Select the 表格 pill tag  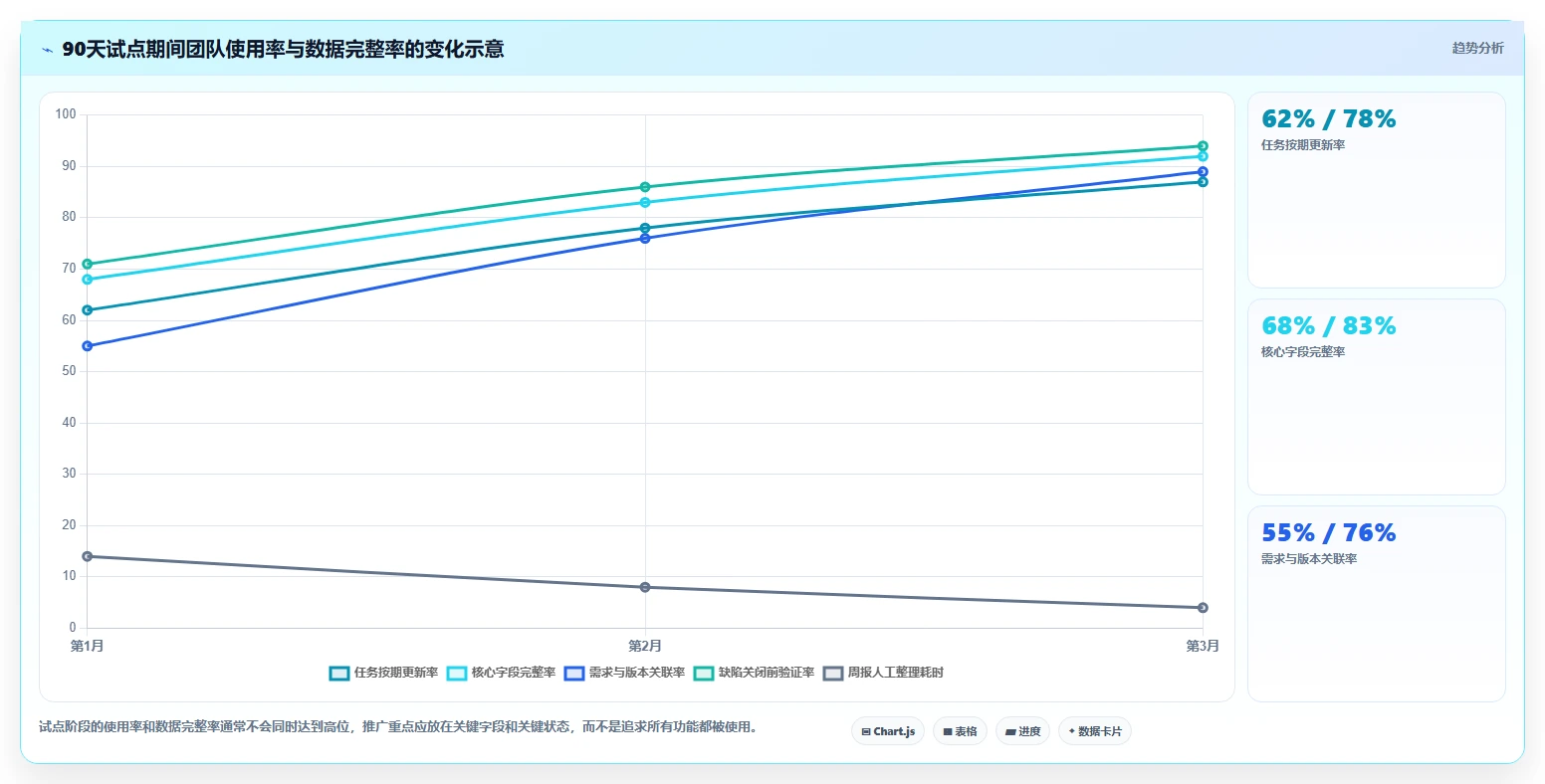coord(960,731)
